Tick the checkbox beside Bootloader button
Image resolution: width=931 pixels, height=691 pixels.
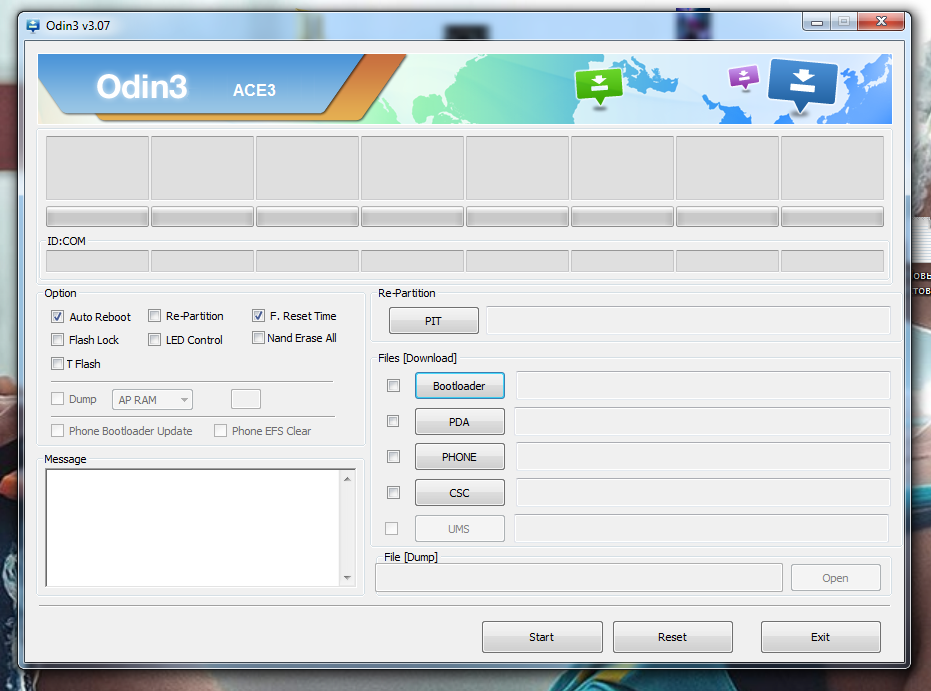coord(393,385)
